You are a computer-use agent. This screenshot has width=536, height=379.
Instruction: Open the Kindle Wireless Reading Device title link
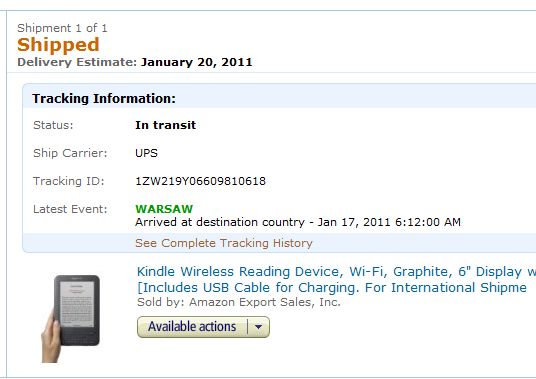[x=336, y=272]
